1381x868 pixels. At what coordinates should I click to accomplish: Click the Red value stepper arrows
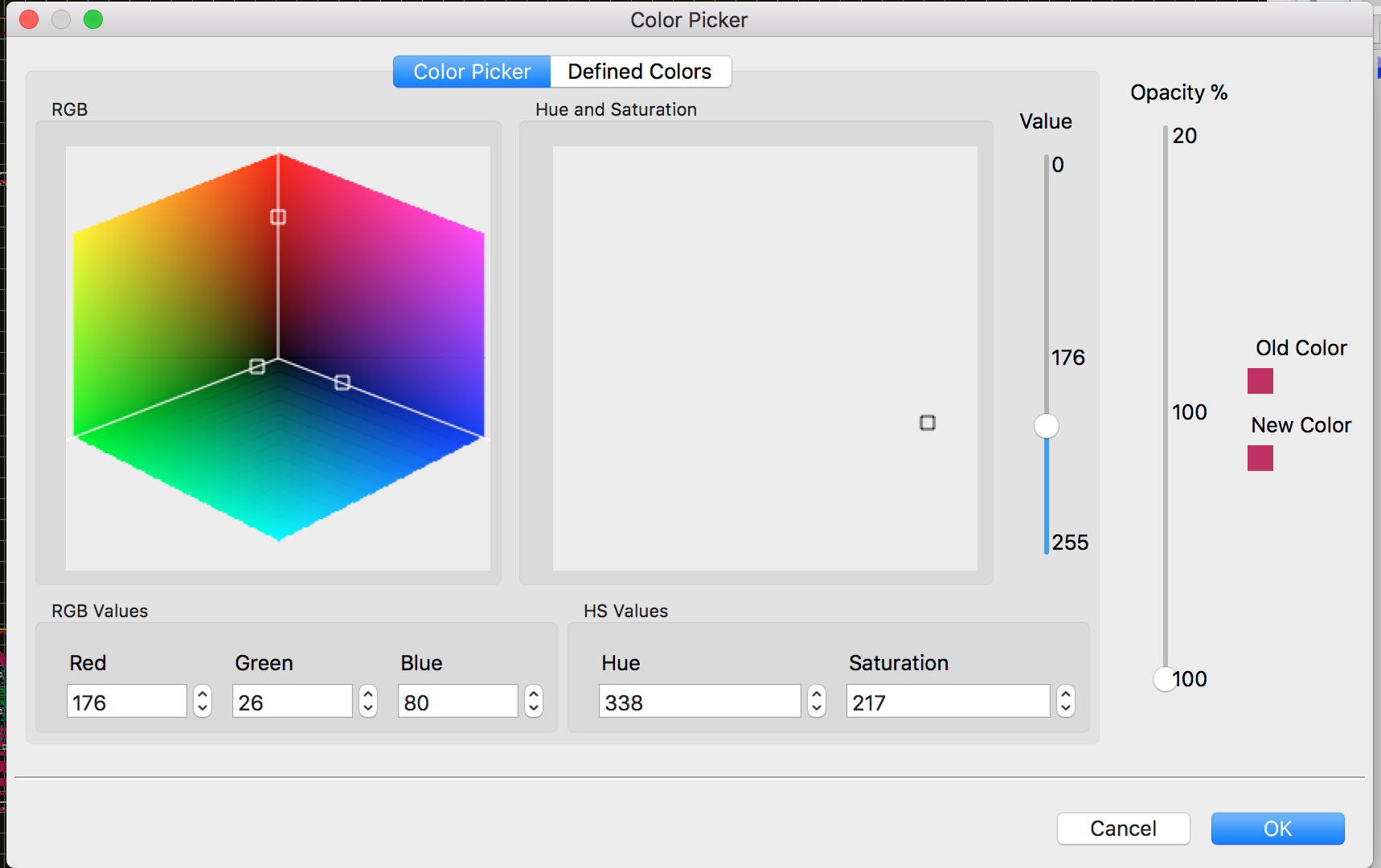203,702
